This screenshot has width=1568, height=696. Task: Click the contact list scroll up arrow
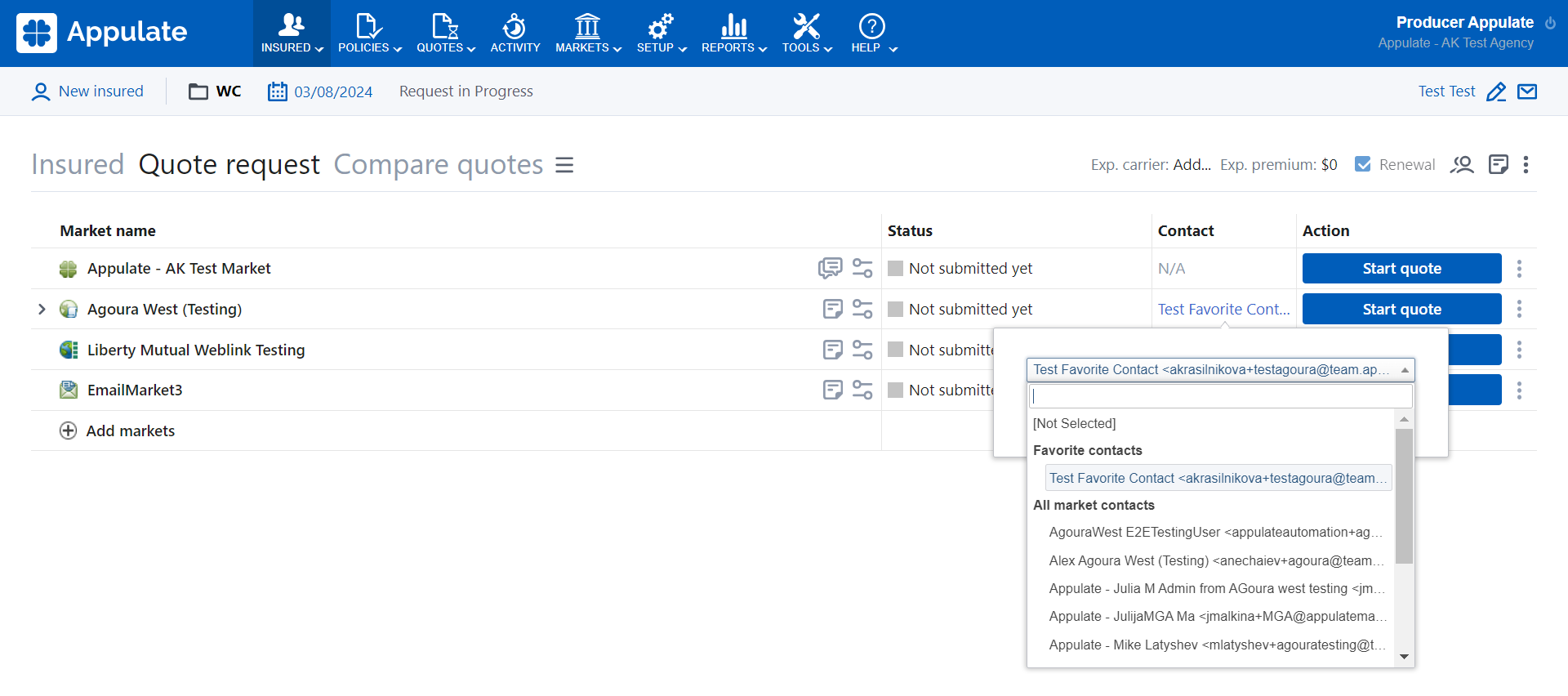click(1404, 419)
